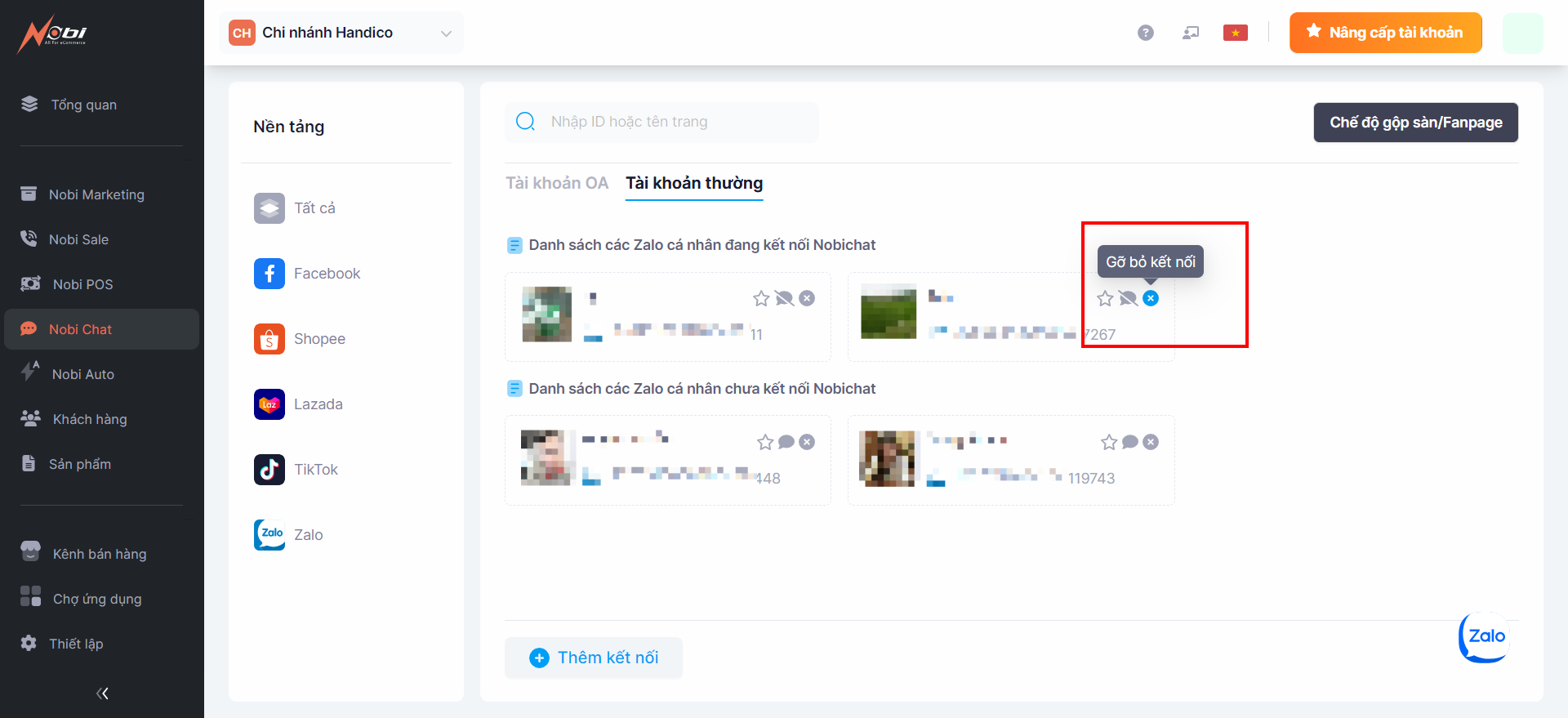This screenshot has height=718, width=1568.
Task: Toggle chat mute on first connected account
Action: click(x=784, y=298)
